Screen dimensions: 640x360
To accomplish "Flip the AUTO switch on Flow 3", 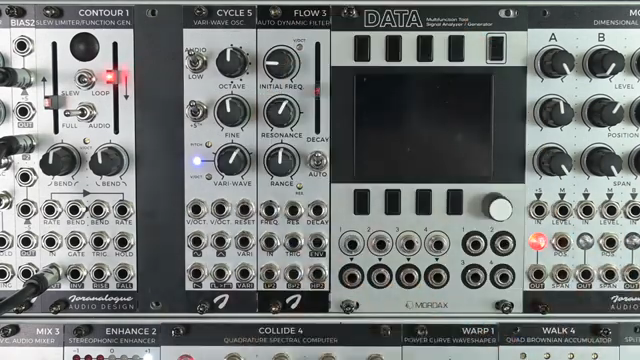I will [318, 161].
